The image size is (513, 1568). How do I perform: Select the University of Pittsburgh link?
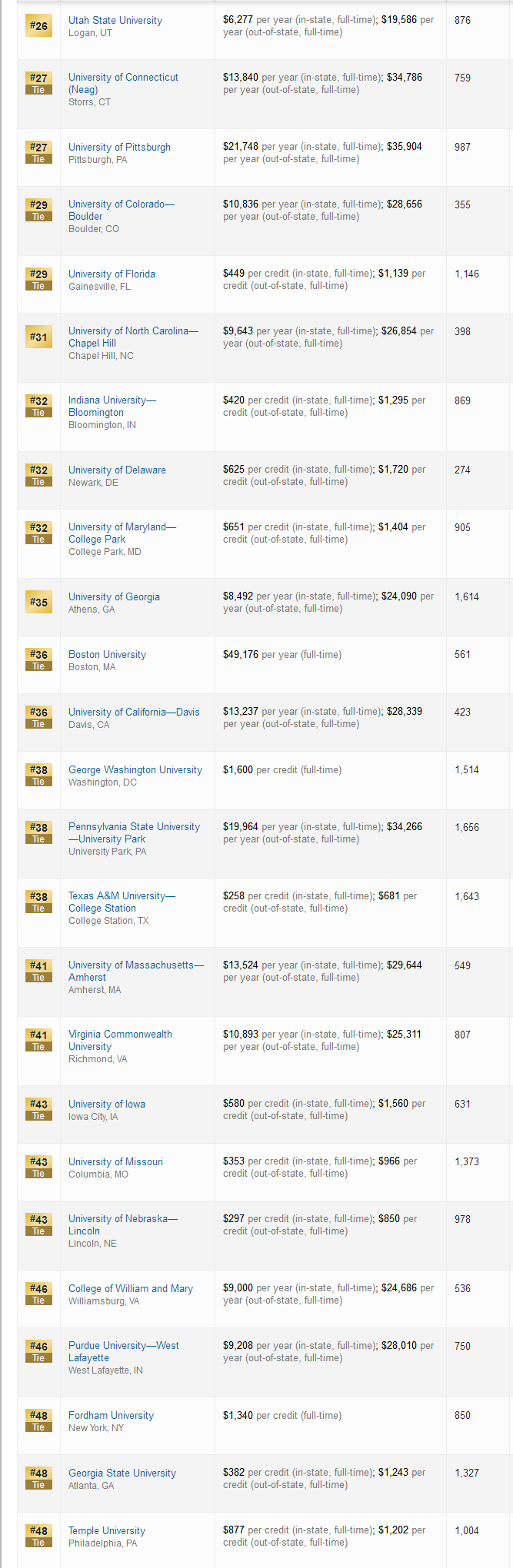point(119,147)
